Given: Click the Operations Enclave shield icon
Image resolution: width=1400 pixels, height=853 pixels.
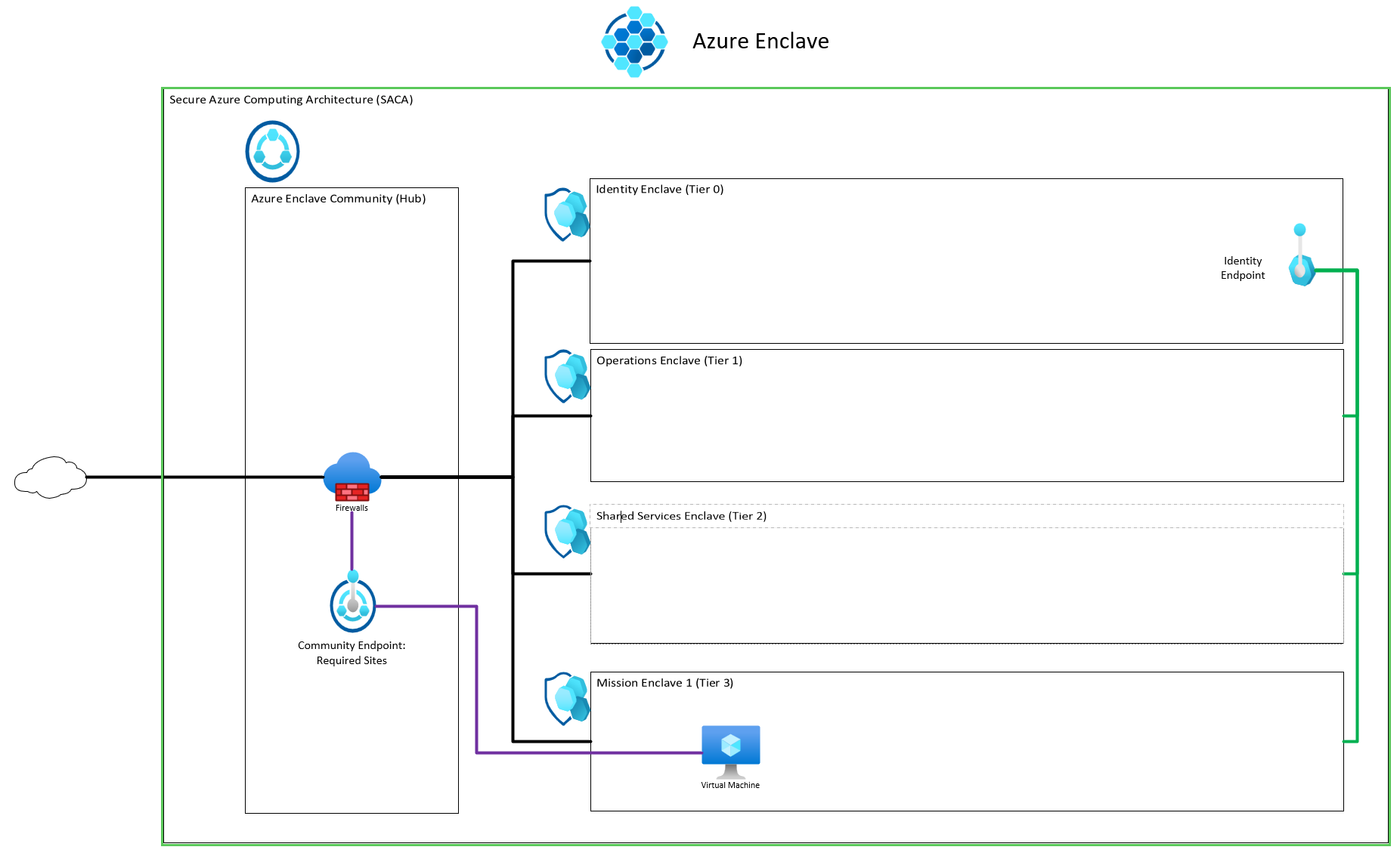Looking at the screenshot, I should pyautogui.click(x=567, y=376).
